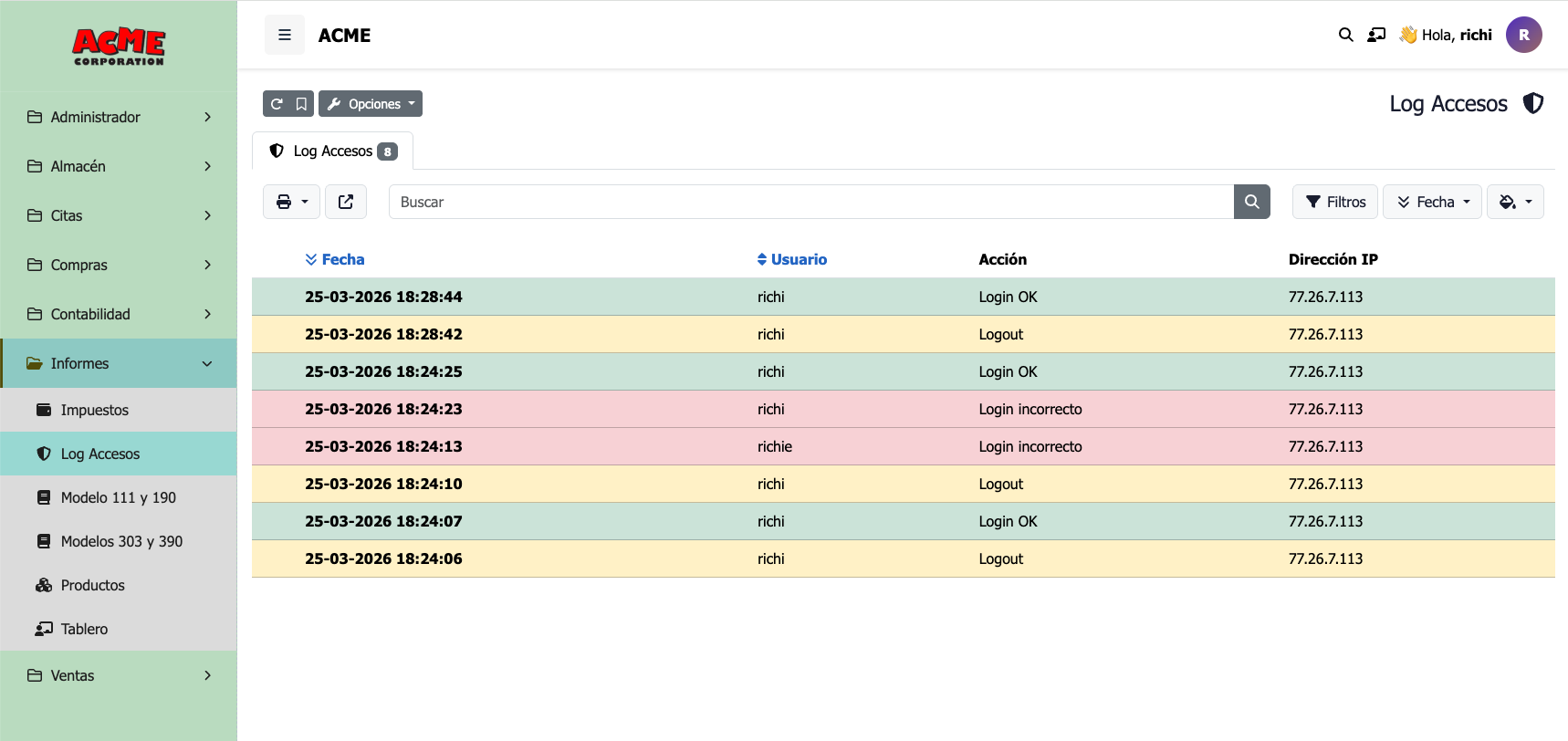Click the search magnifier icon in header

click(1345, 36)
